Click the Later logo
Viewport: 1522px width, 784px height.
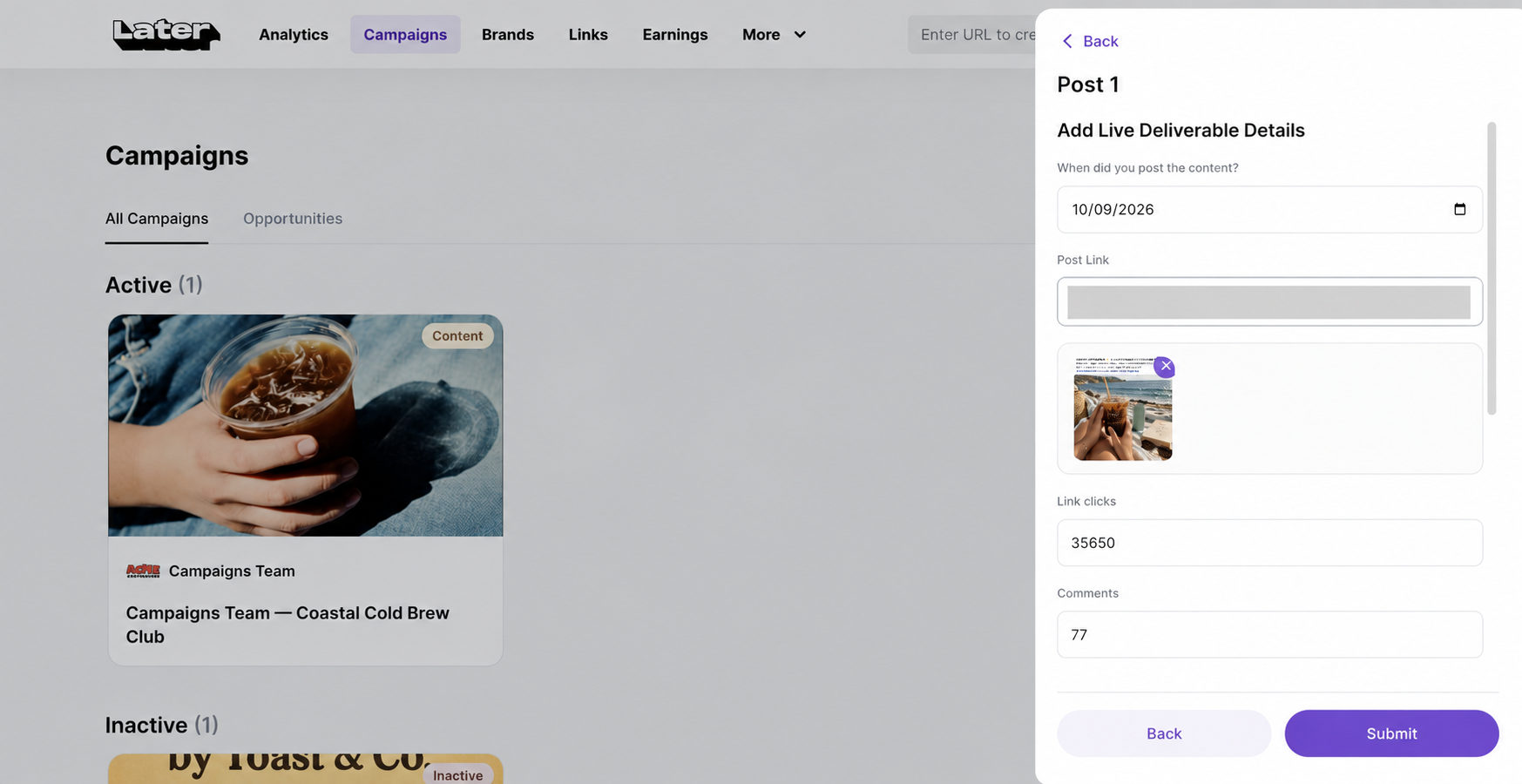[166, 35]
